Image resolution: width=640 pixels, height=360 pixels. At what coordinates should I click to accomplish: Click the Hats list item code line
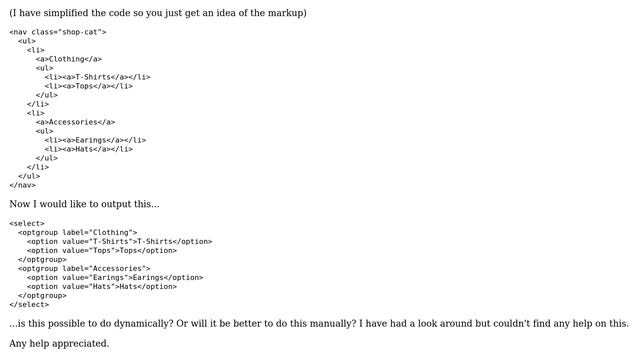(x=89, y=149)
